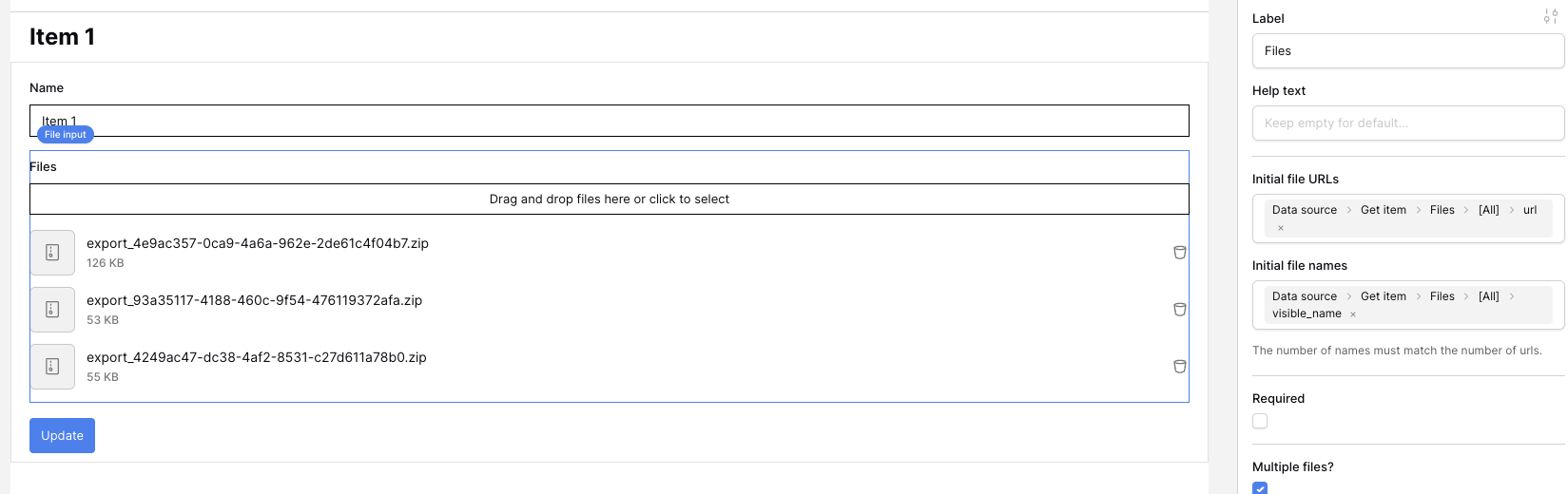
Task: Open the settings sliders icon beside Label
Action: [x=1550, y=16]
